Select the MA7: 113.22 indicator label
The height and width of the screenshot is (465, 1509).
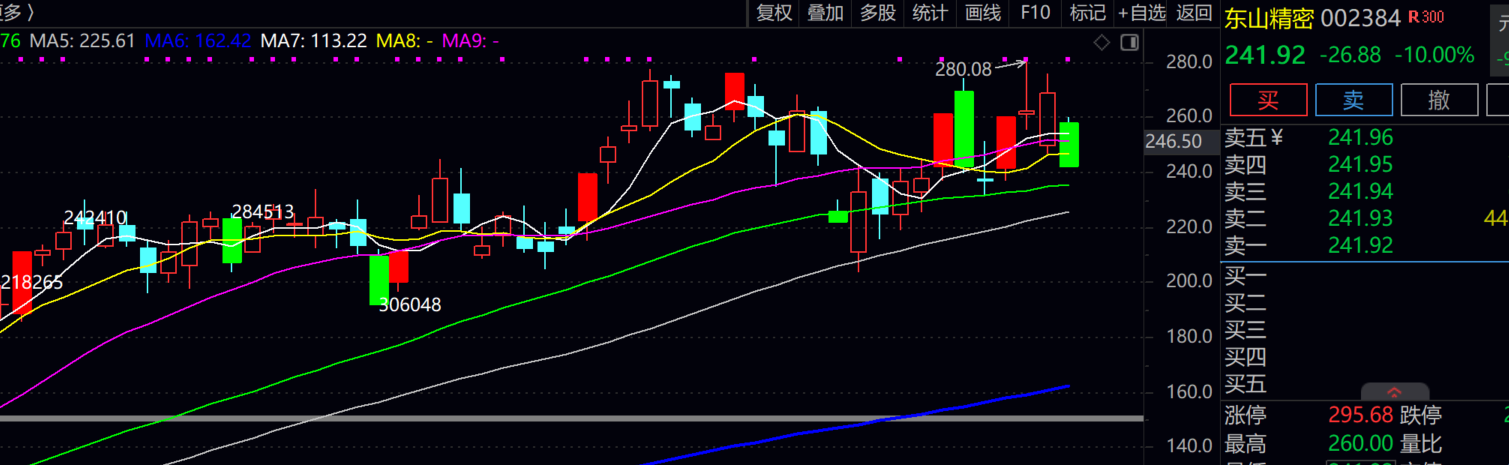(x=313, y=41)
